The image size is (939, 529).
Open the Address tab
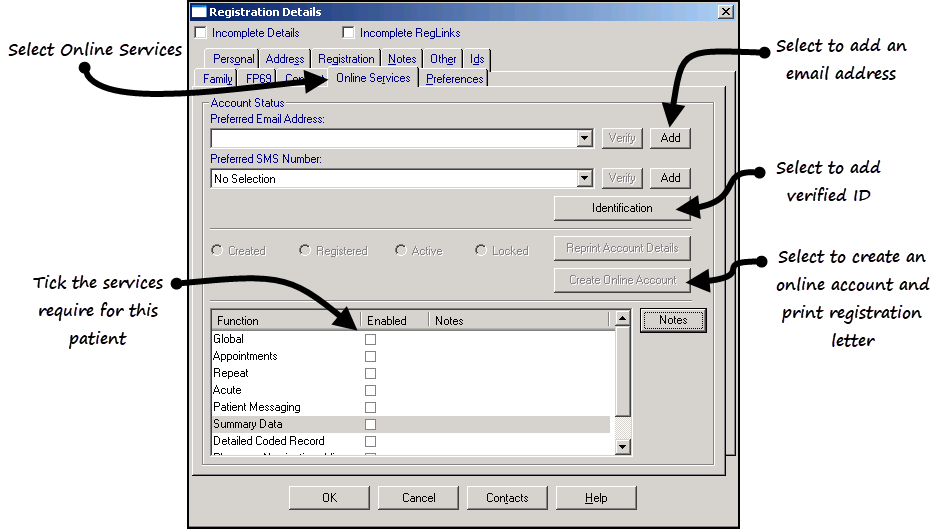tap(284, 59)
